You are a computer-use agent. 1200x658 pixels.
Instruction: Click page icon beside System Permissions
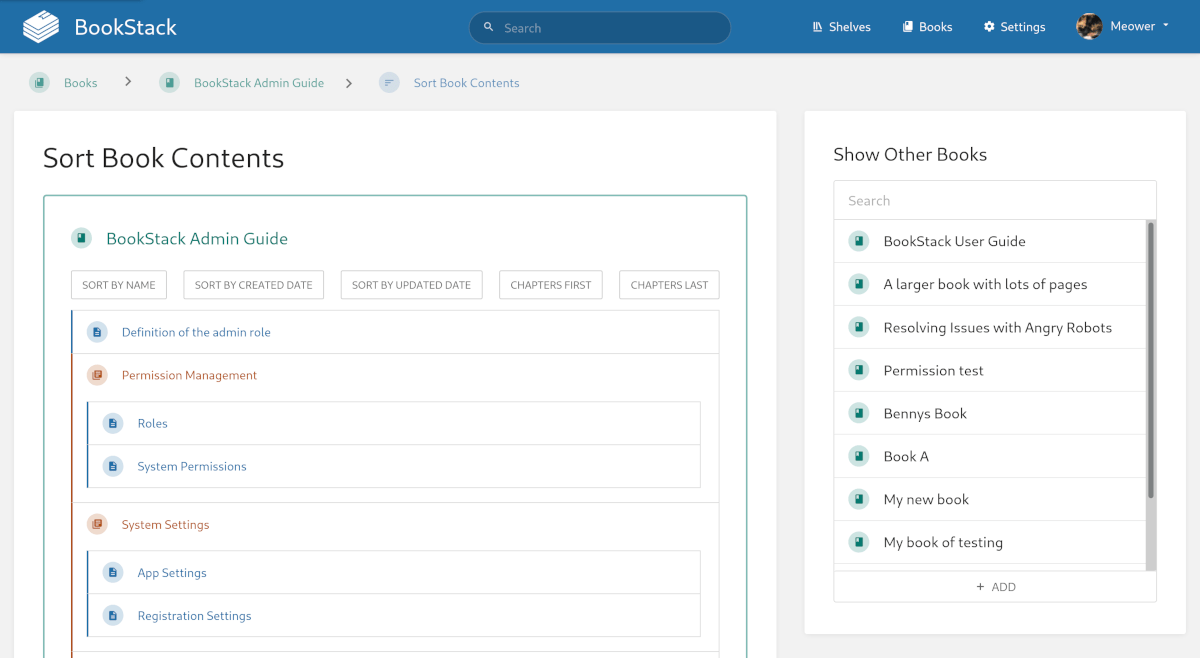click(x=113, y=466)
